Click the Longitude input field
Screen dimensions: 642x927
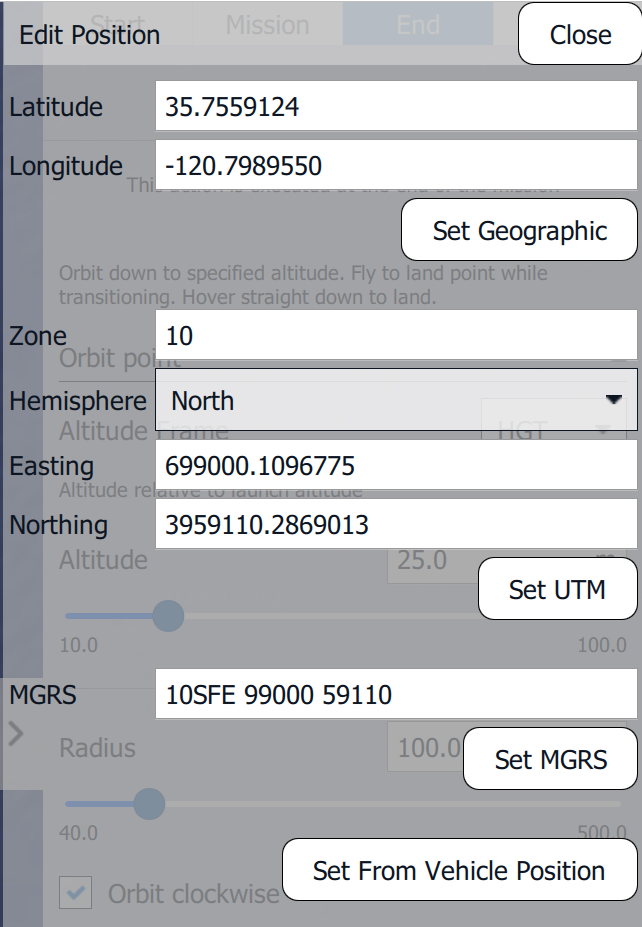(396, 165)
